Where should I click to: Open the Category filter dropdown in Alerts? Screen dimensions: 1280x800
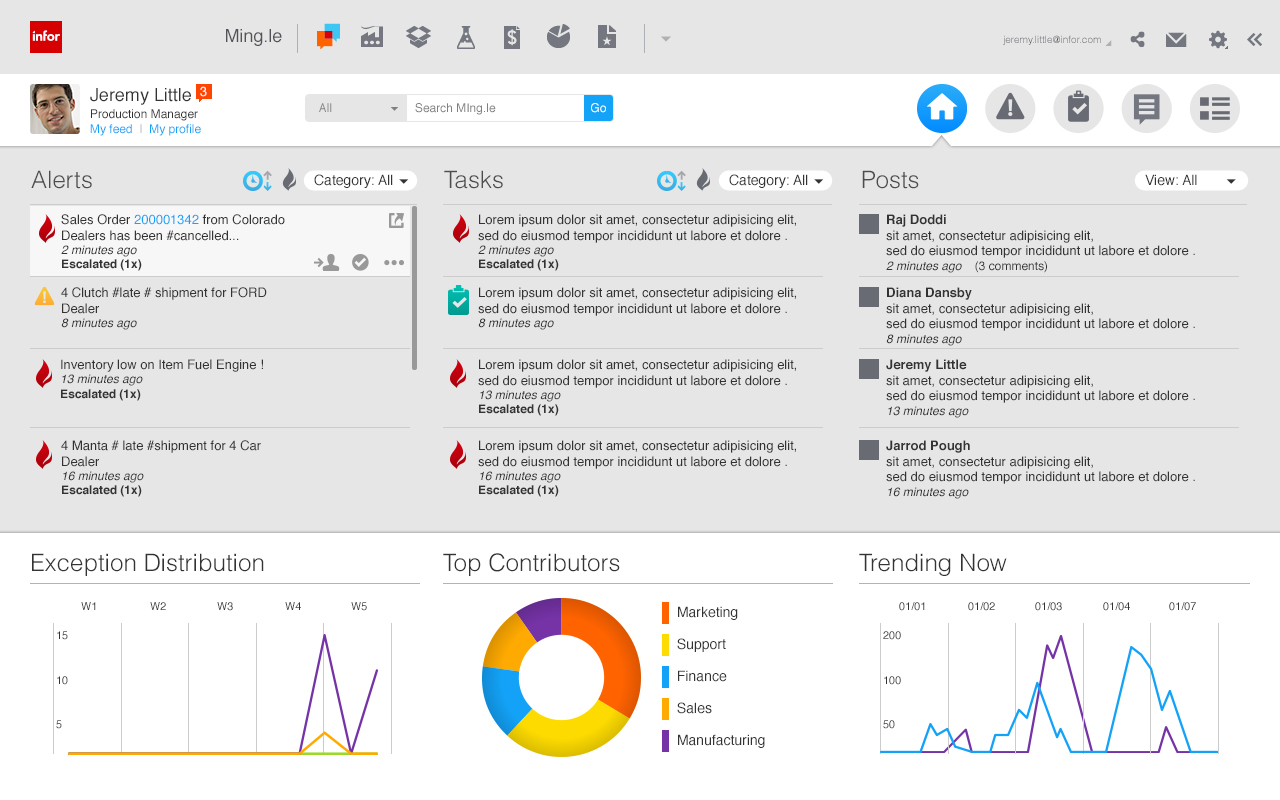(x=360, y=180)
